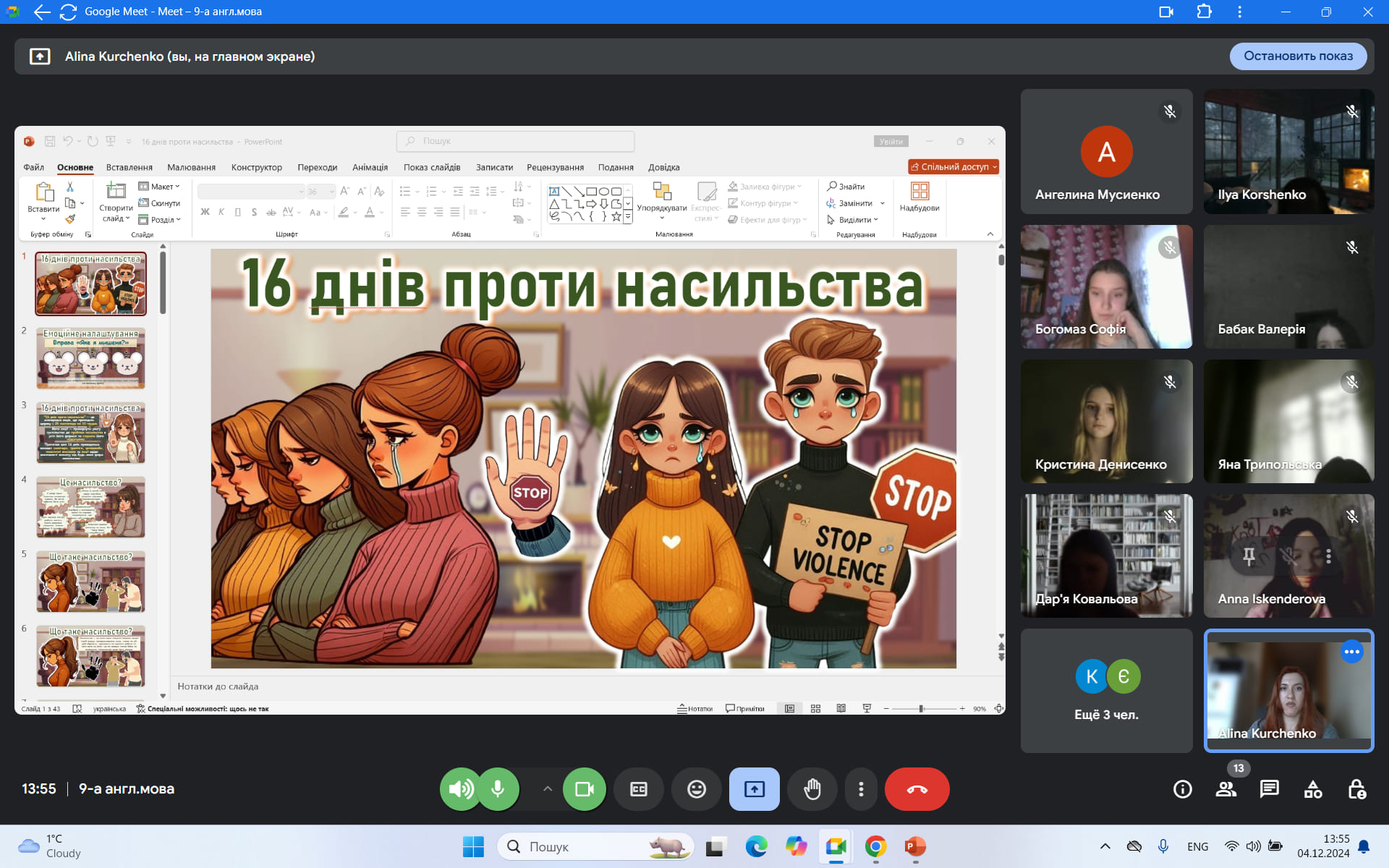This screenshot has width=1389, height=868.
Task: Open the Анімація ribbon tab
Action: click(370, 167)
